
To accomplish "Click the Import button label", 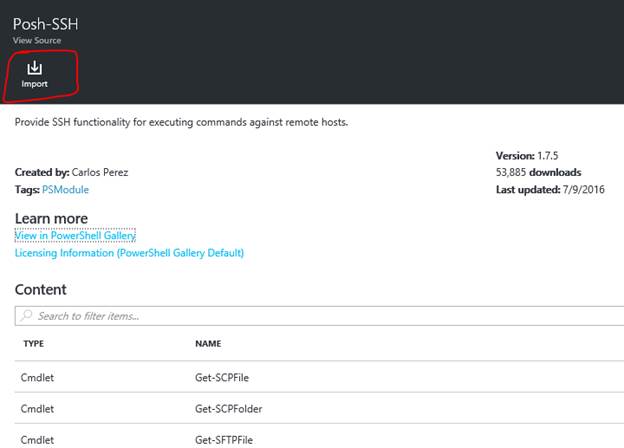I will point(35,84).
